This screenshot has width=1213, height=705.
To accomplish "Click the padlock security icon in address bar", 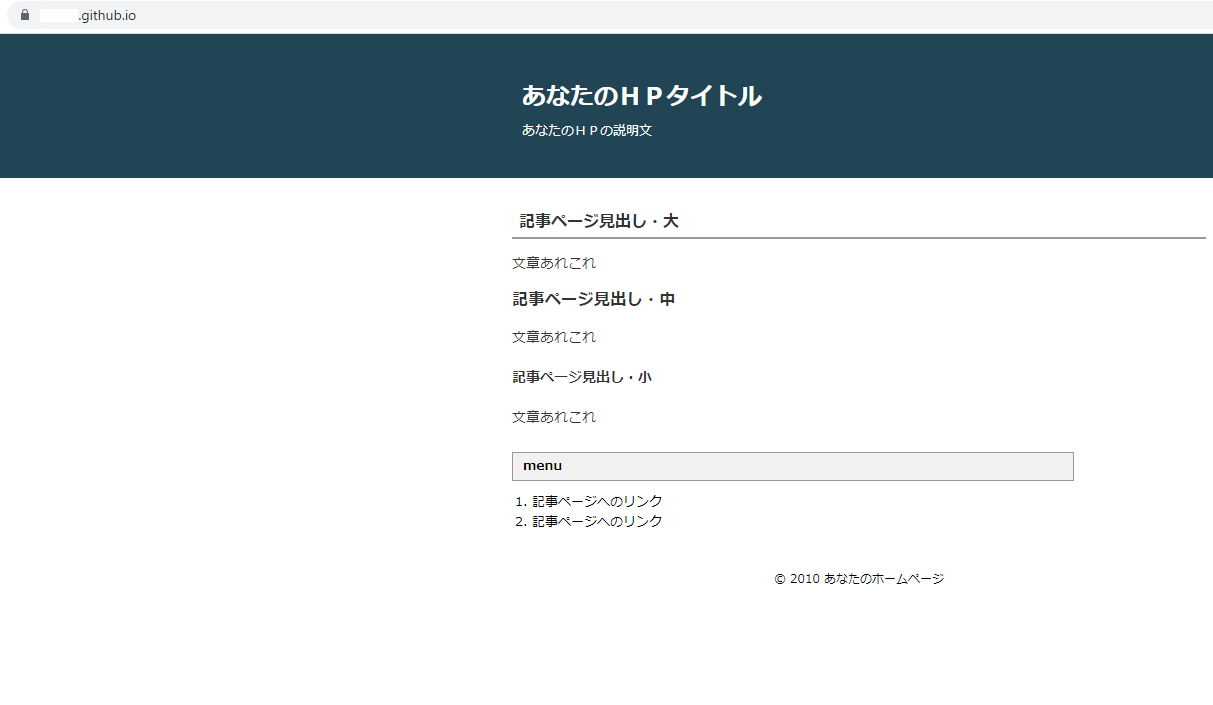I will pyautogui.click(x=25, y=15).
